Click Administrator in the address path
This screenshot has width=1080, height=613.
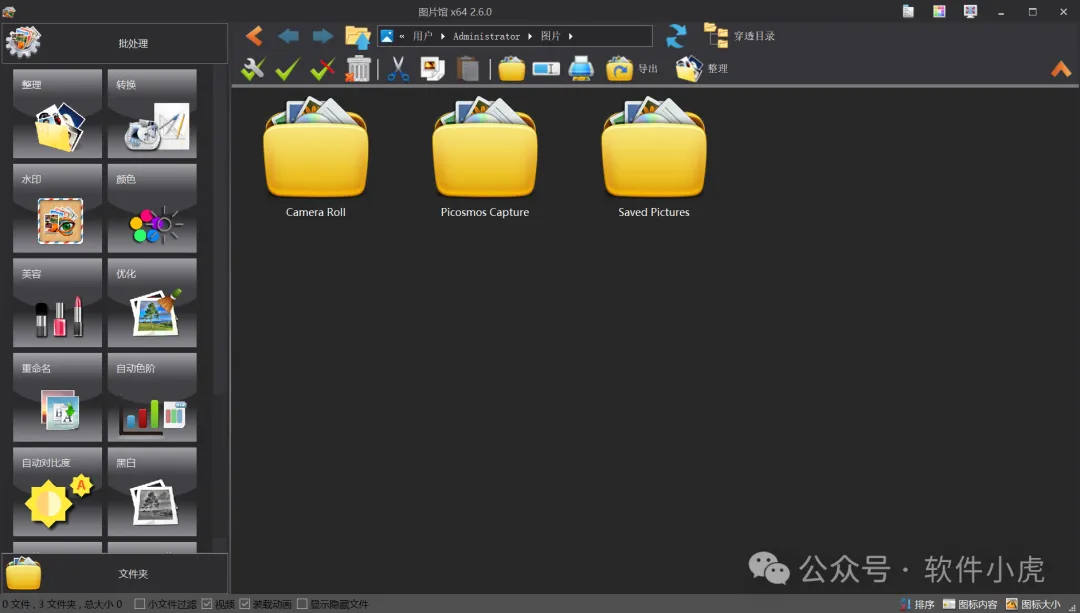(x=486, y=36)
